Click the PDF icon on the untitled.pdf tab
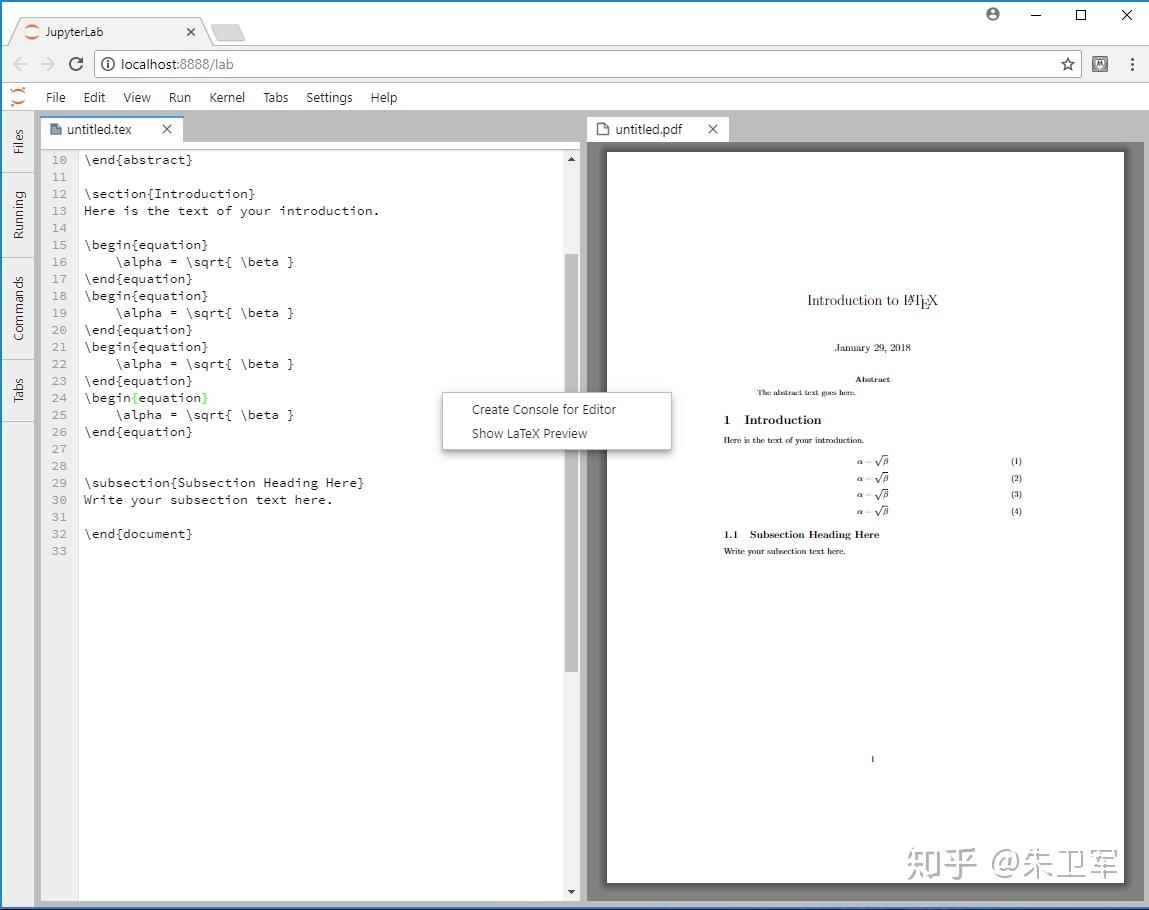 601,128
